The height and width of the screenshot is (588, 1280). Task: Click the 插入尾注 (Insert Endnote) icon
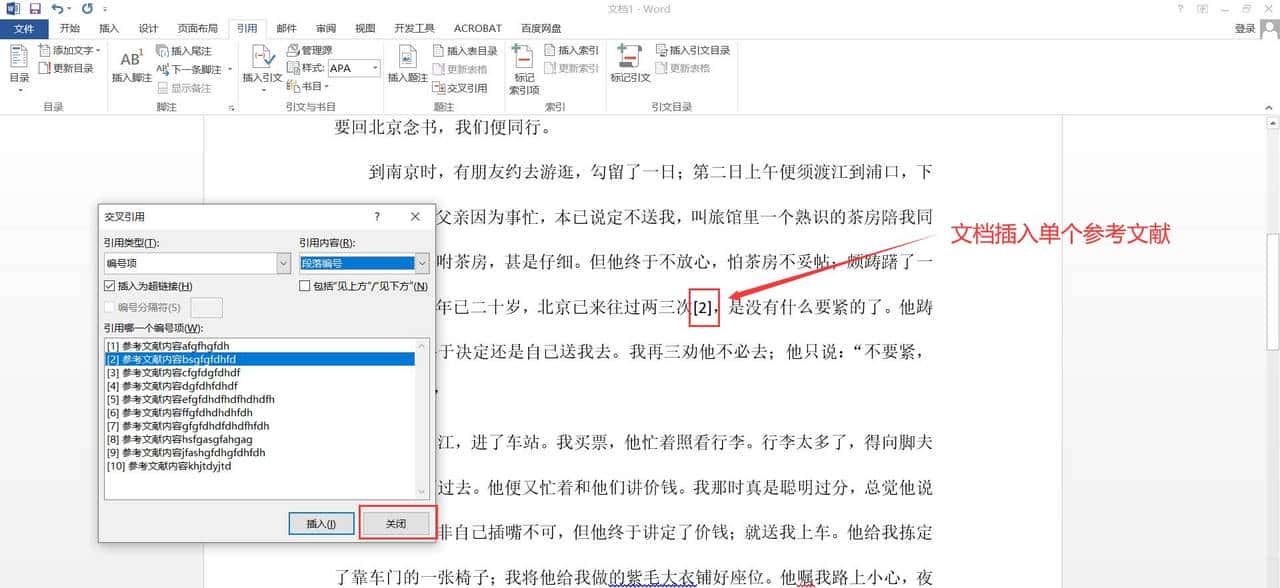tap(186, 49)
